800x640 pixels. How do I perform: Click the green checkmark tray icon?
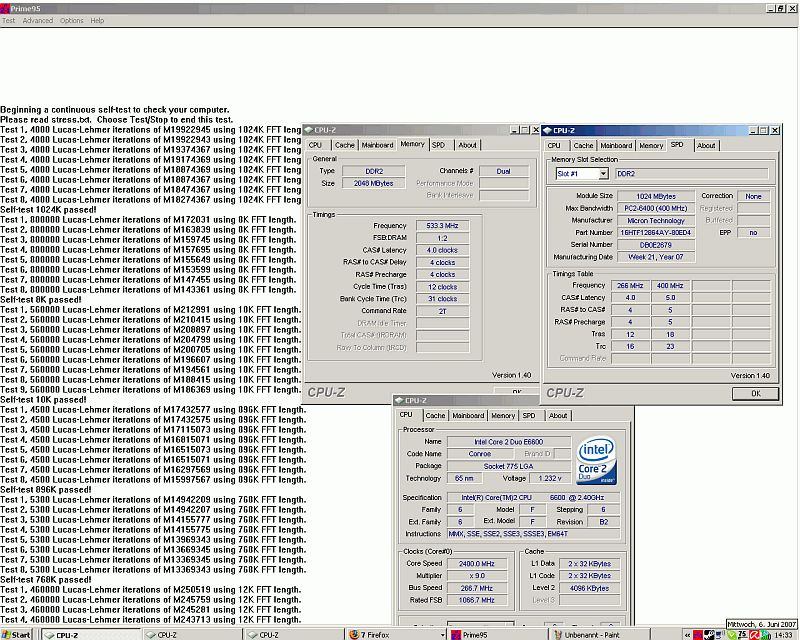coord(731,635)
